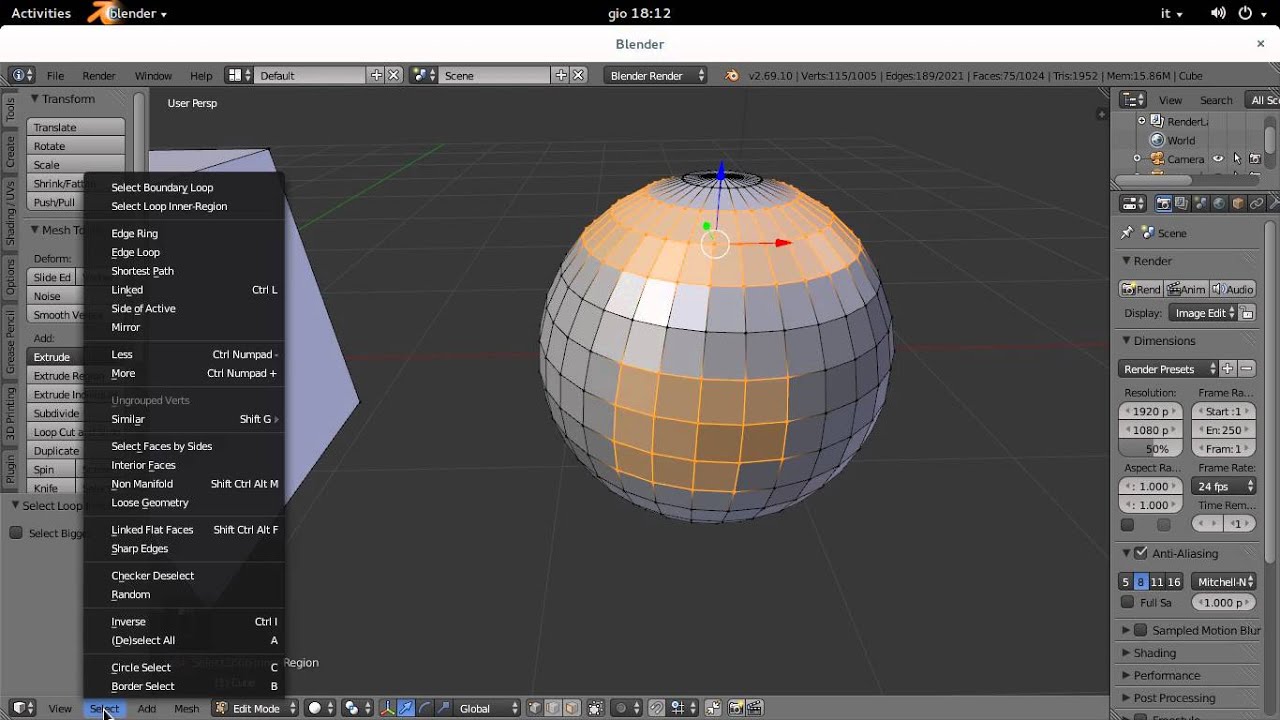Image resolution: width=1280 pixels, height=720 pixels.
Task: Click the Rotate tool button
Action: pos(76,146)
